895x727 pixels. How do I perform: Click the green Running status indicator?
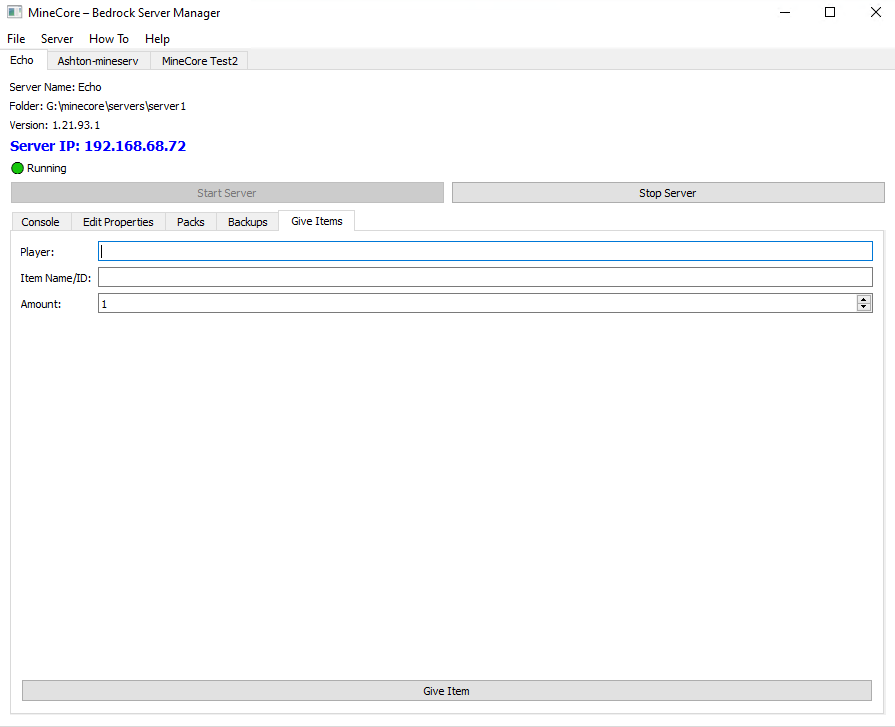17,168
